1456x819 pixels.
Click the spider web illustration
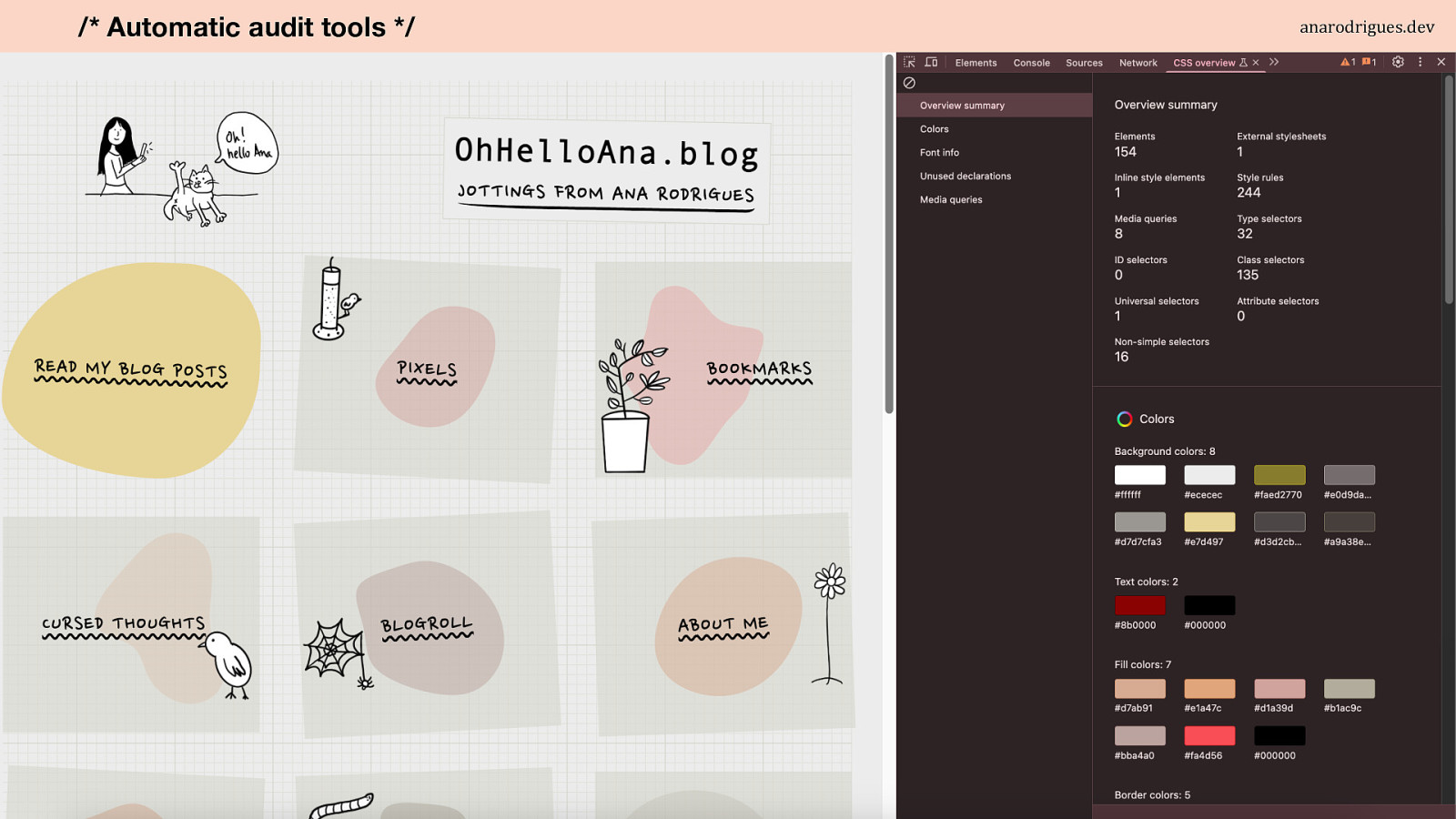tap(339, 653)
